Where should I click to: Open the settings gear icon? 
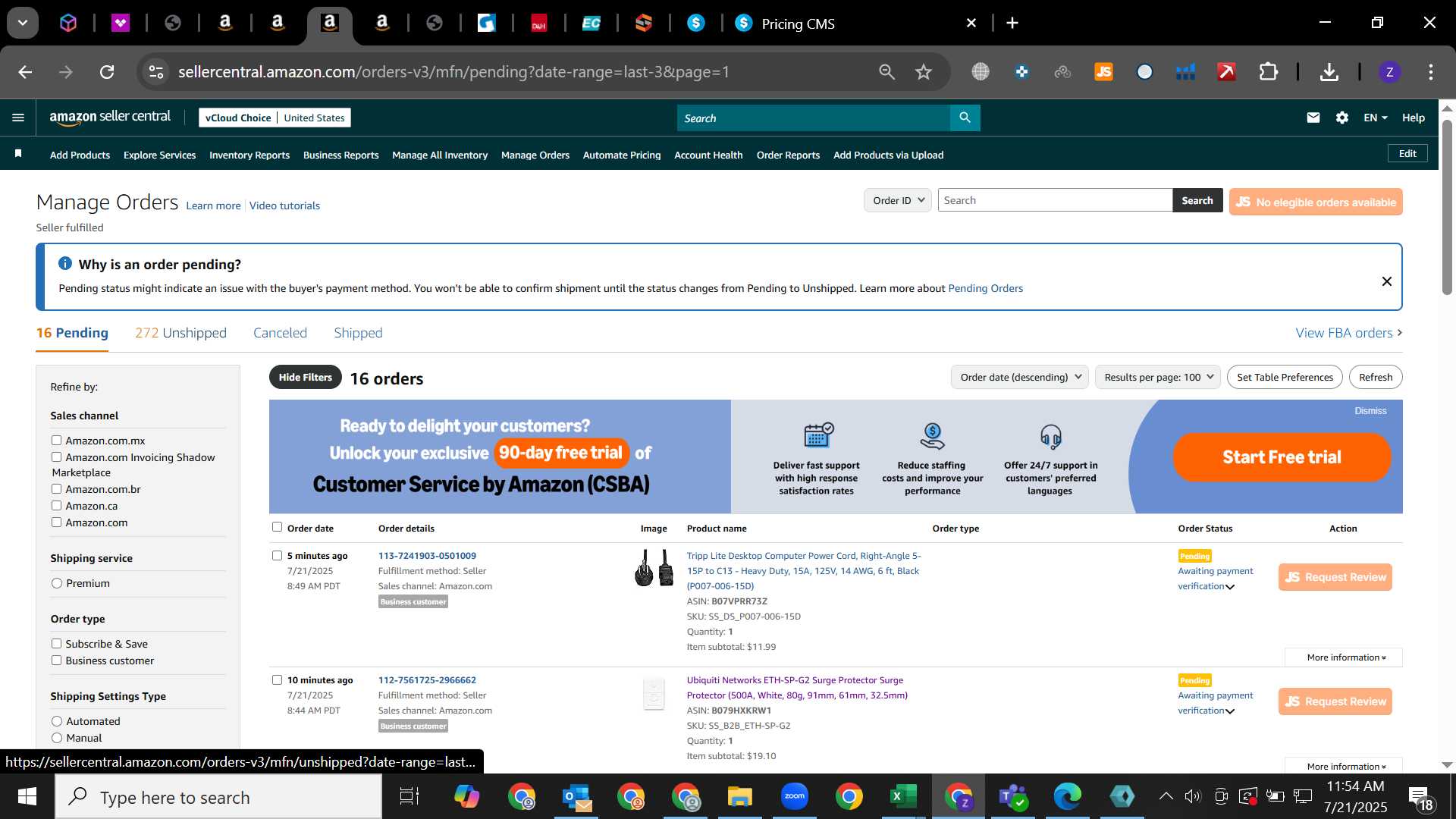coord(1342,118)
